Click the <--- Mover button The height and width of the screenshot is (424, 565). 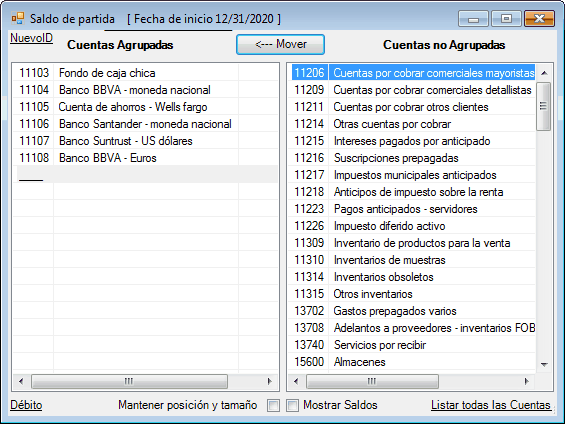click(280, 45)
